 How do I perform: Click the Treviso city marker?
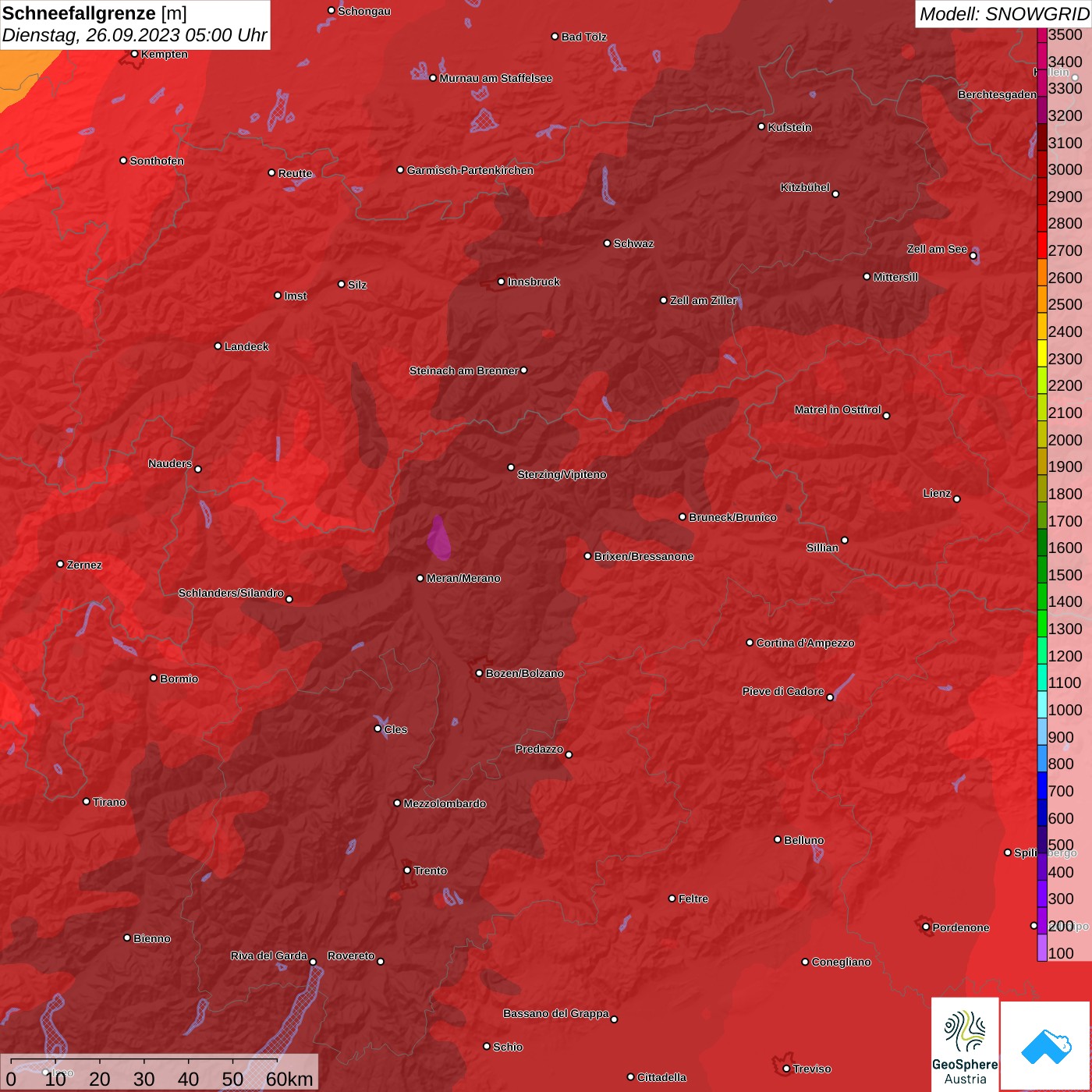point(786,1069)
